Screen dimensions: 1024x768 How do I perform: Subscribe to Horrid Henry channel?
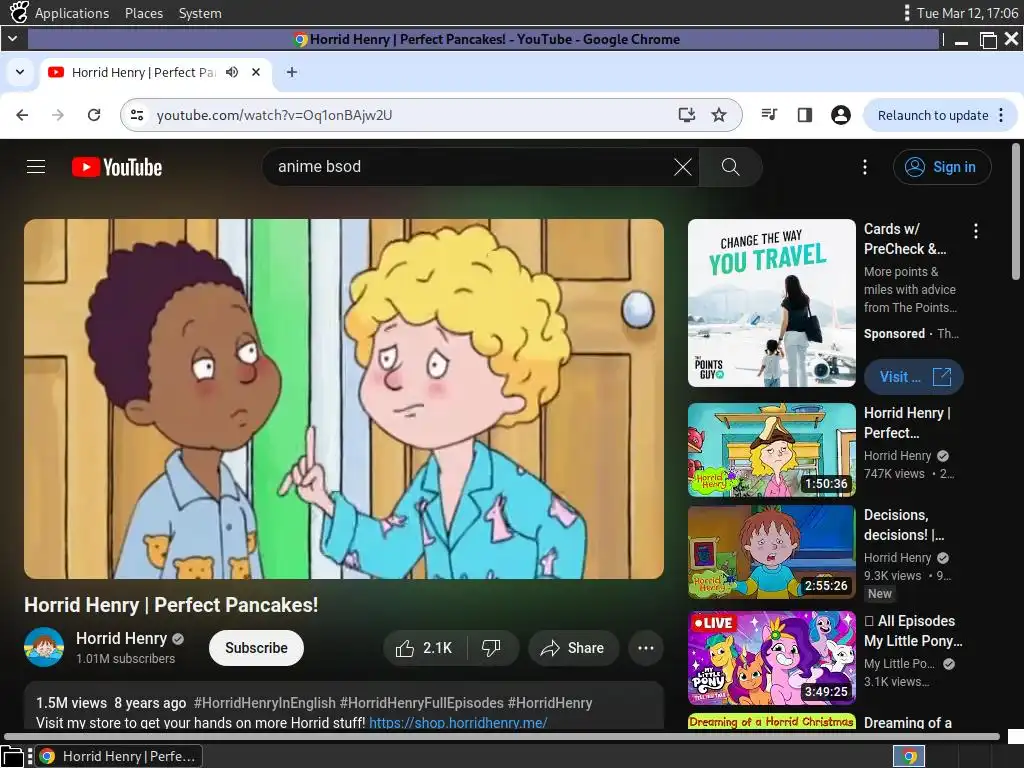point(256,648)
